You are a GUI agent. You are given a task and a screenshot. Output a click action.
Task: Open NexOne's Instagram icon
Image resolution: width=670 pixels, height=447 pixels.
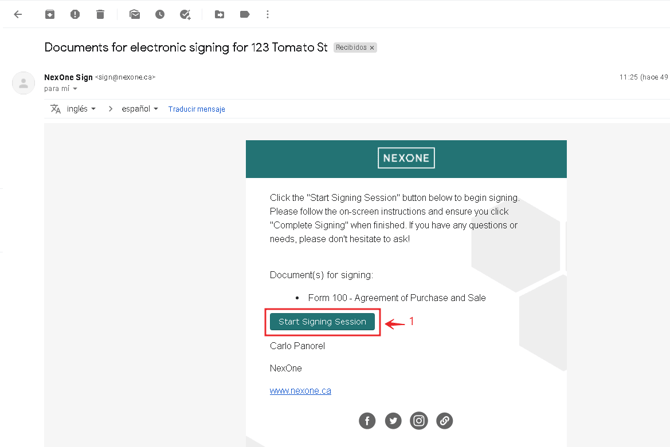coord(419,421)
